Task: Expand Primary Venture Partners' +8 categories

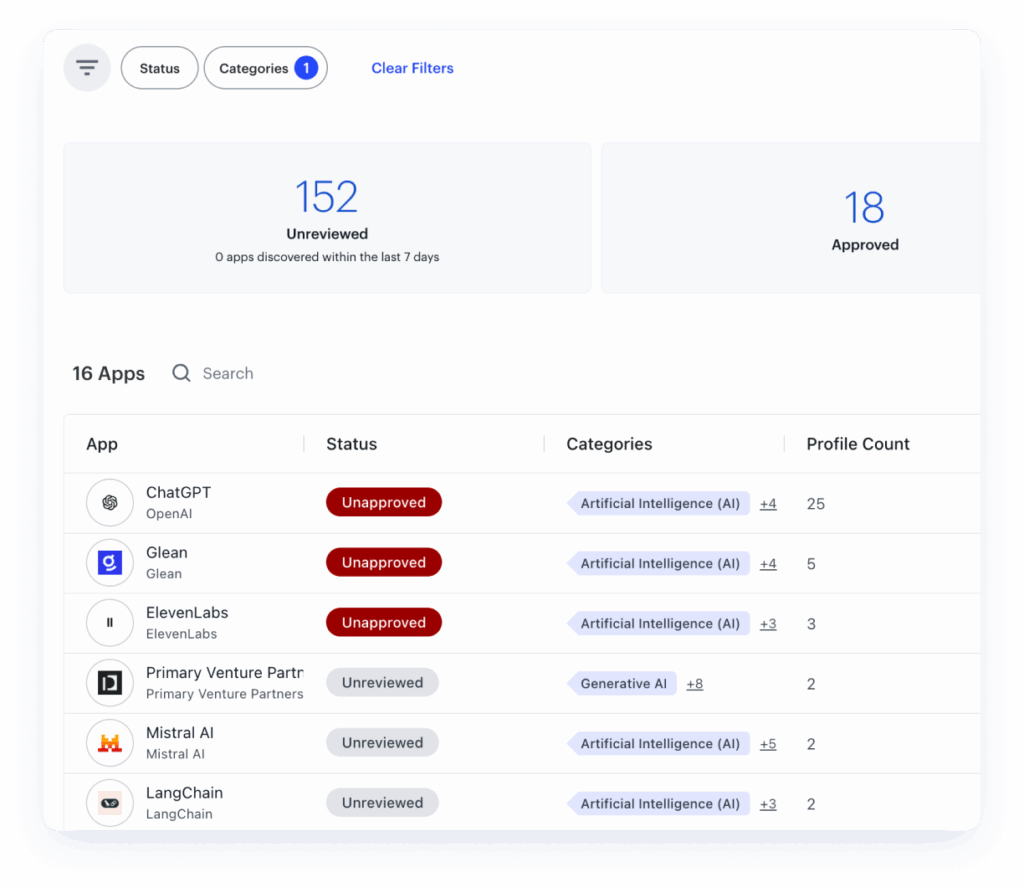Action: tap(694, 684)
